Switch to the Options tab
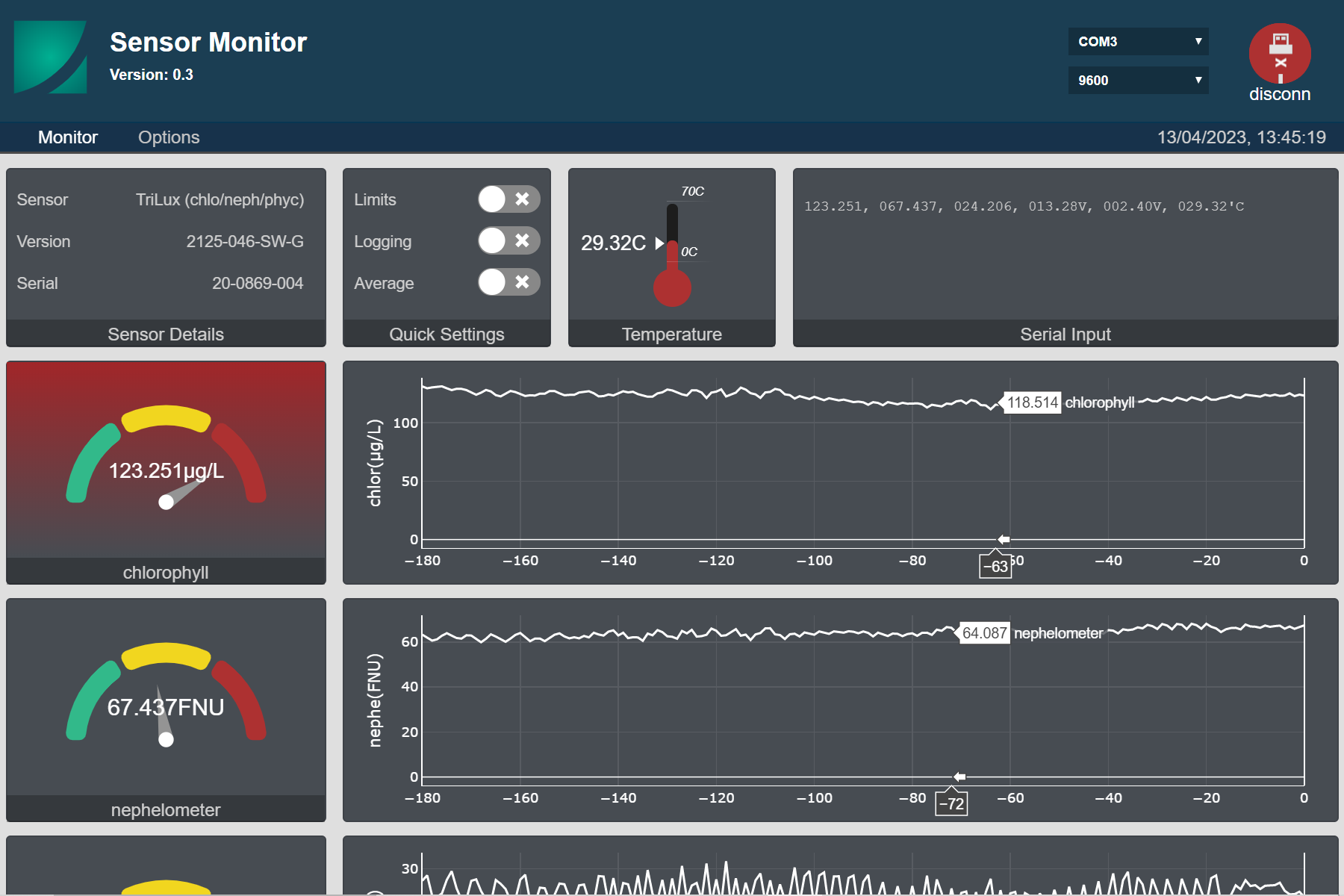Viewport: 1344px width, 896px height. coord(169,137)
